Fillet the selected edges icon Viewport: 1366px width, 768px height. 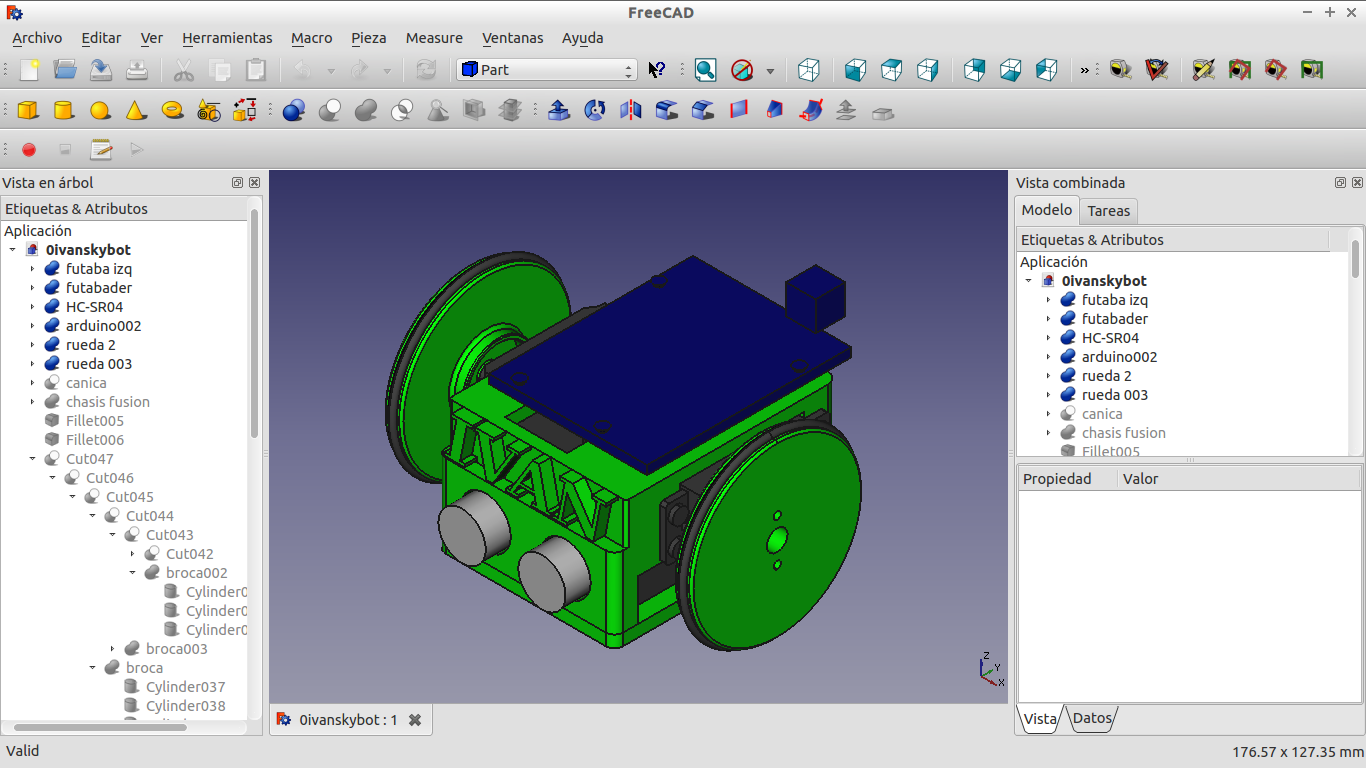pyautogui.click(x=667, y=110)
